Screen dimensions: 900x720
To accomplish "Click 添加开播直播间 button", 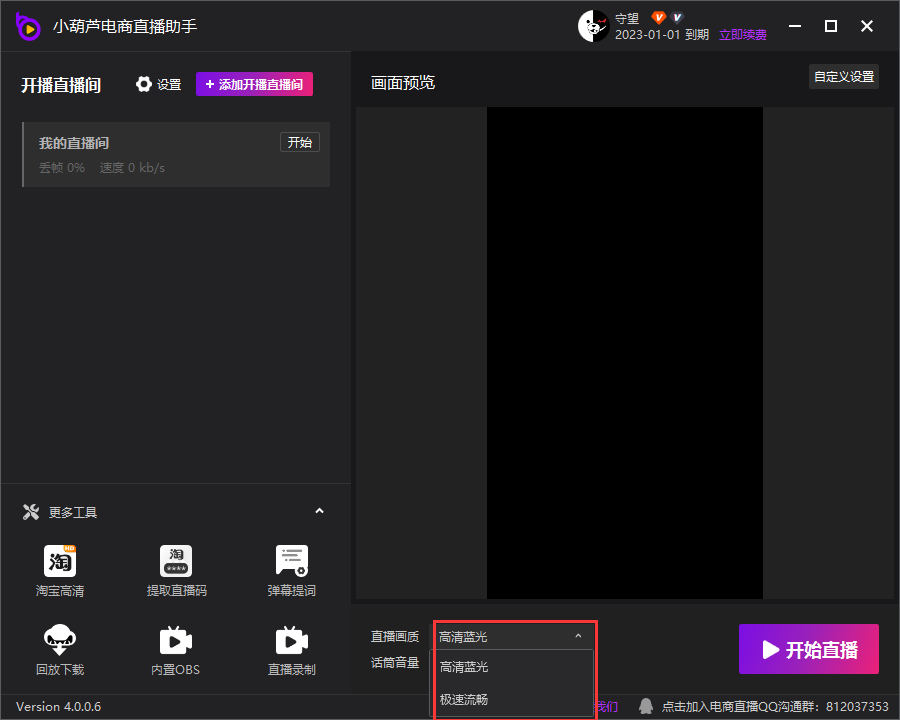I will coord(254,85).
